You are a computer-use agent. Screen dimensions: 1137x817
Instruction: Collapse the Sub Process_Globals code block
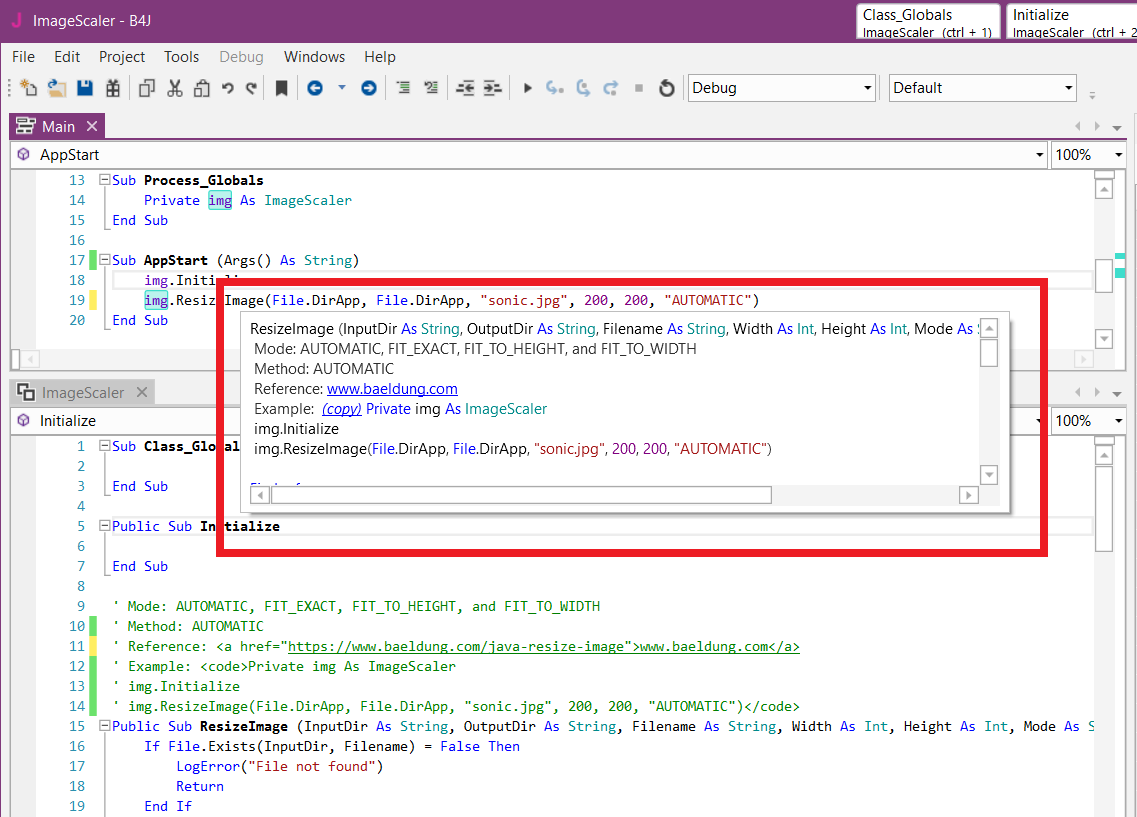coord(104,181)
